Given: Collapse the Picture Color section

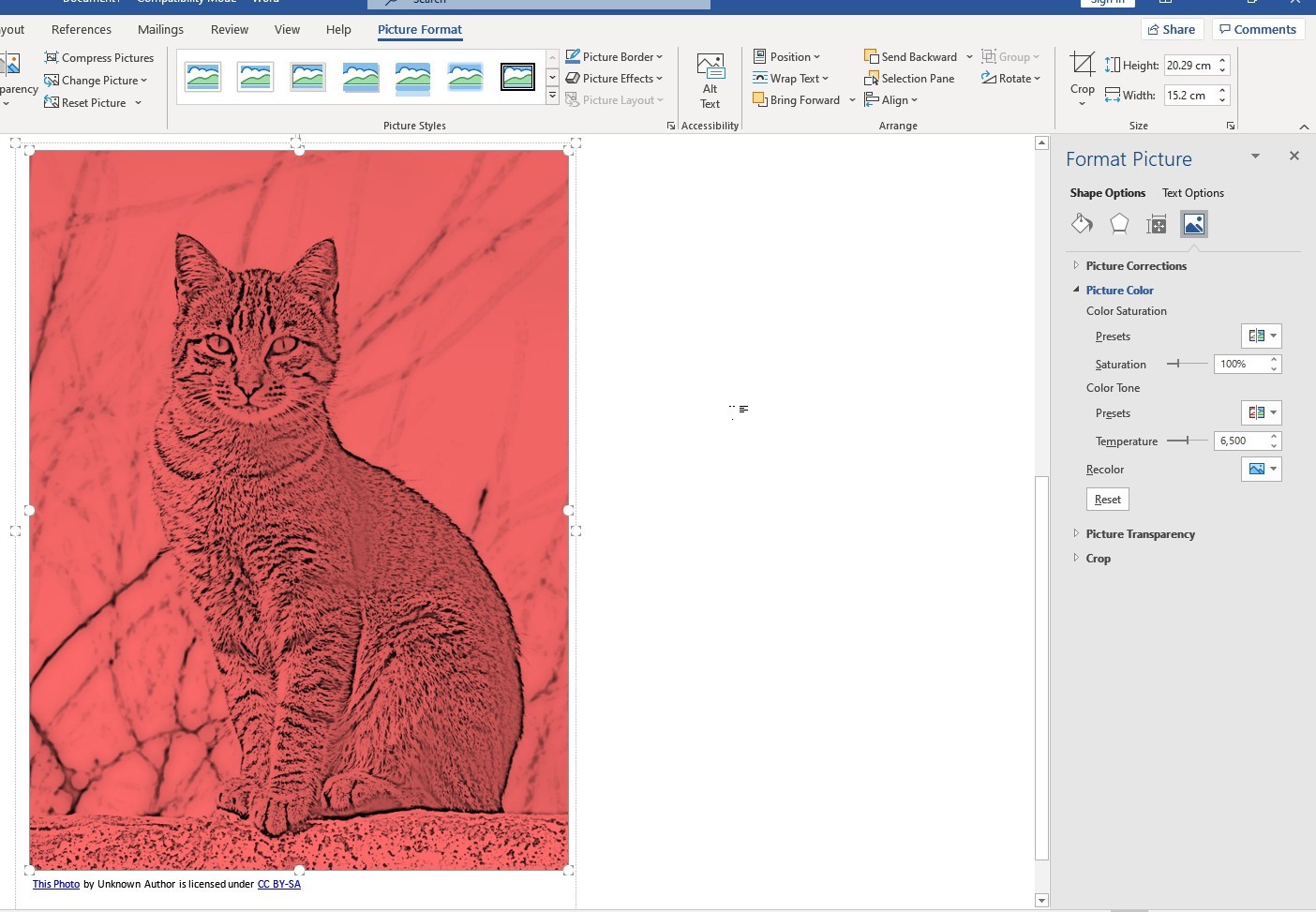Looking at the screenshot, I should [x=1076, y=290].
